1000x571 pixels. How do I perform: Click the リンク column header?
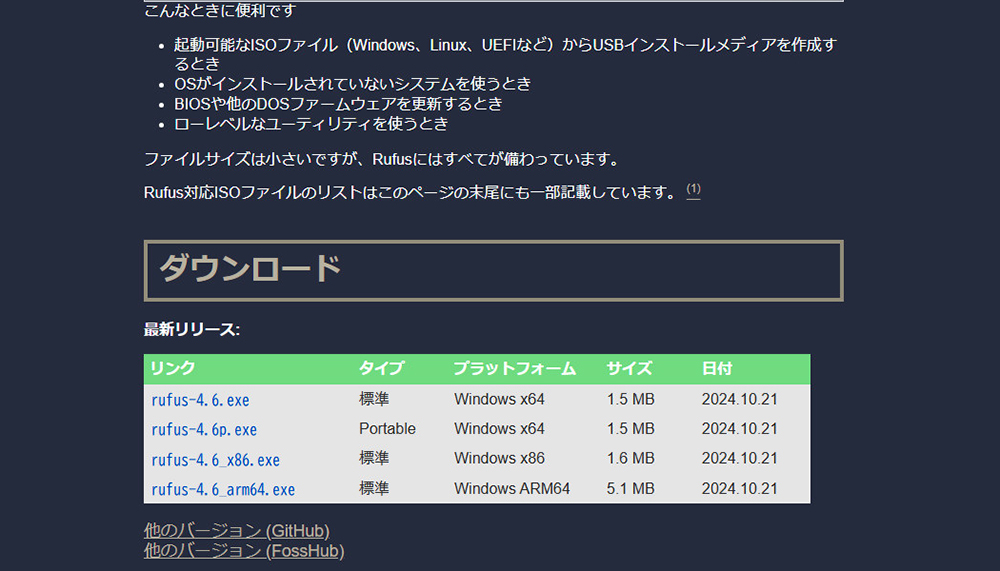pyautogui.click(x=173, y=369)
